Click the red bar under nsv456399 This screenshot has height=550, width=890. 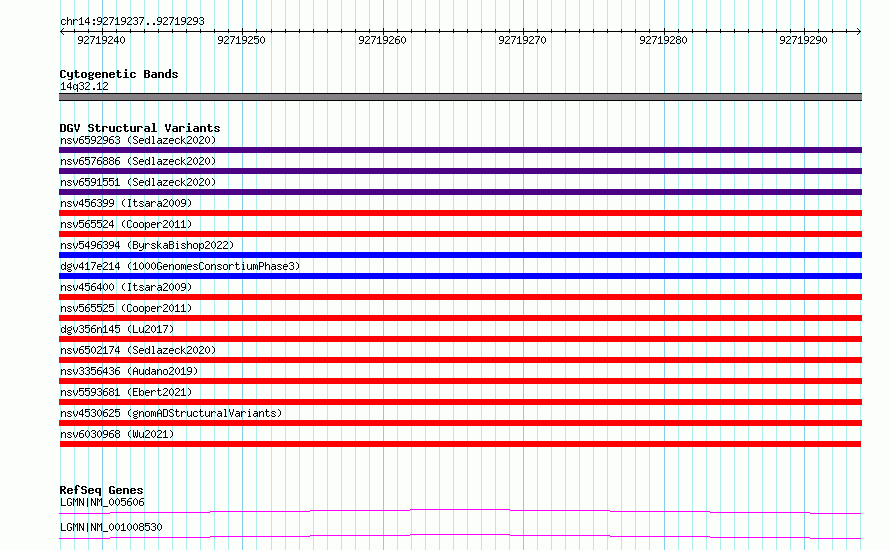[460, 213]
